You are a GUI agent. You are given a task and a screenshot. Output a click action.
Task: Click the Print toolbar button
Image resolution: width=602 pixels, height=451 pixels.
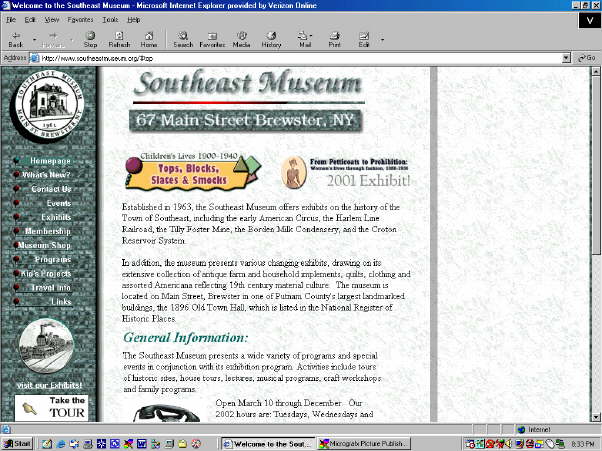click(x=334, y=40)
